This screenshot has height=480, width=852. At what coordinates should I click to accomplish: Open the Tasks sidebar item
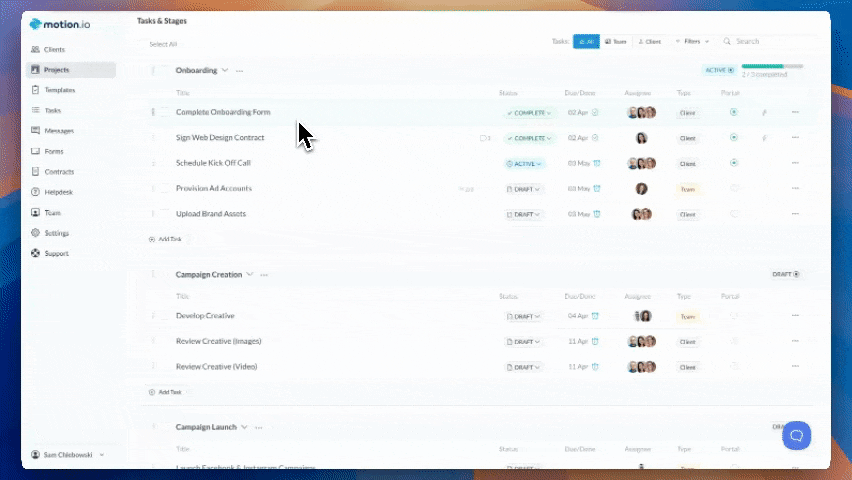click(46, 110)
